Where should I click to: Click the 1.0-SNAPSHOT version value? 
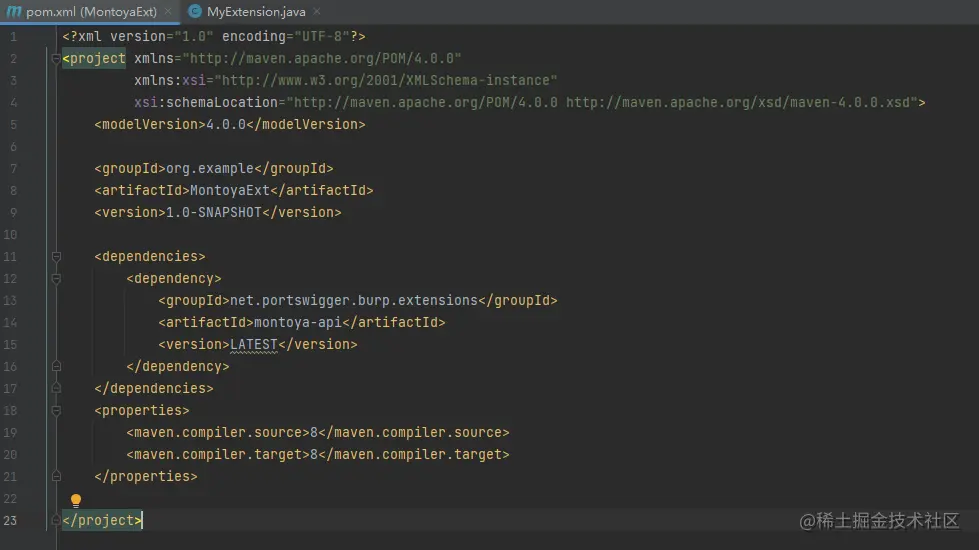click(214, 212)
